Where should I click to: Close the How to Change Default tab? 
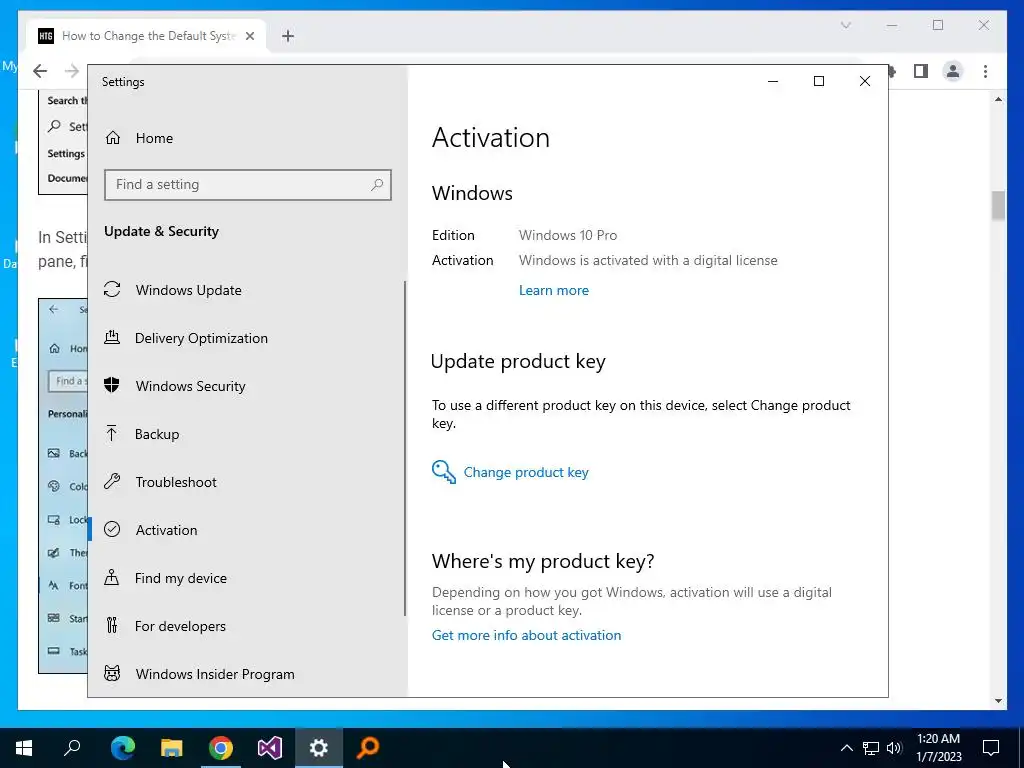pos(249,36)
